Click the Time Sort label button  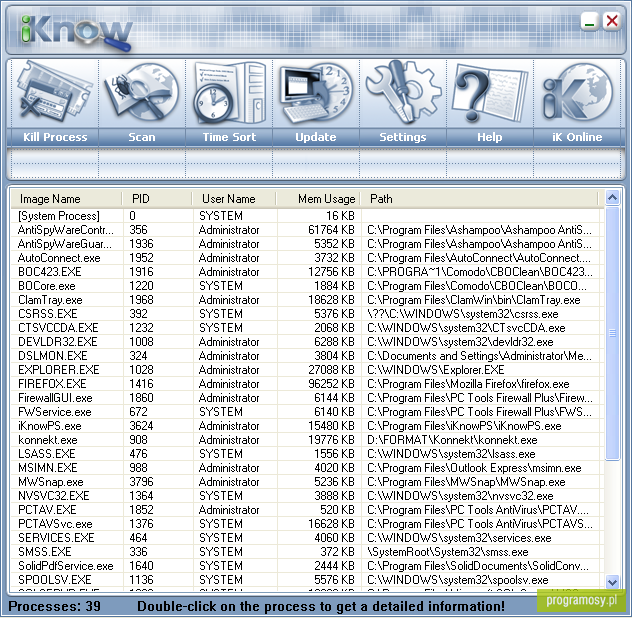pyautogui.click(x=229, y=137)
